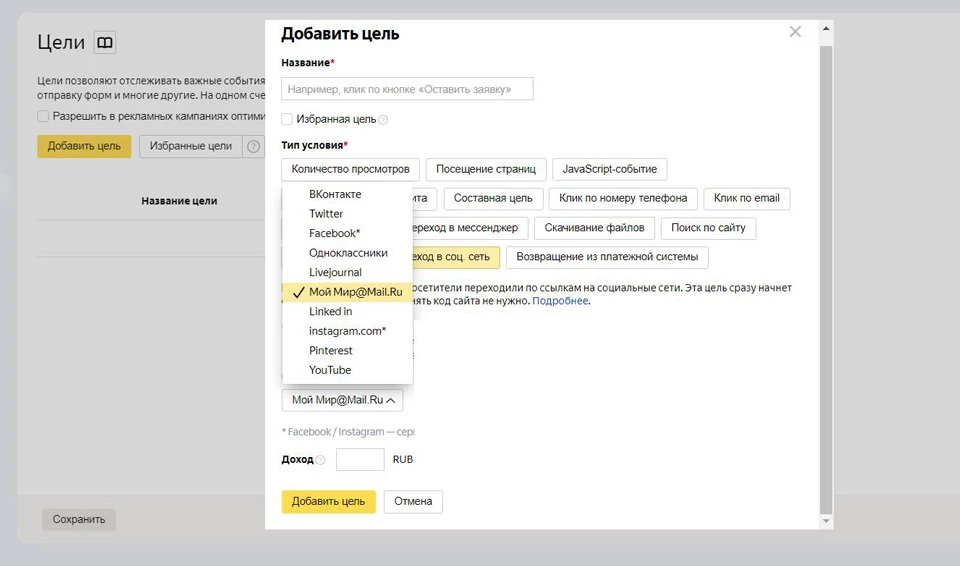Close the Добавить цель dialog
The image size is (960, 566).
[x=795, y=32]
